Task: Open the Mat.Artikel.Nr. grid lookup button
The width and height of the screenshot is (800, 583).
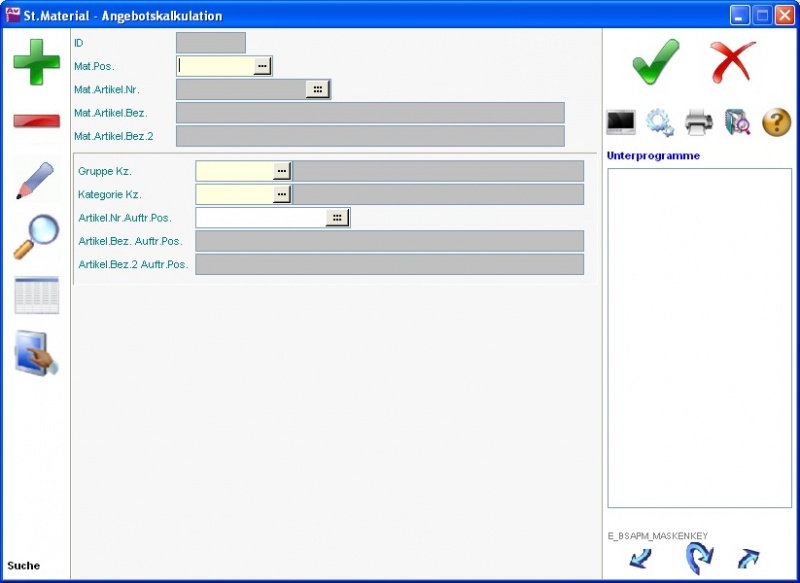Action: [x=317, y=89]
